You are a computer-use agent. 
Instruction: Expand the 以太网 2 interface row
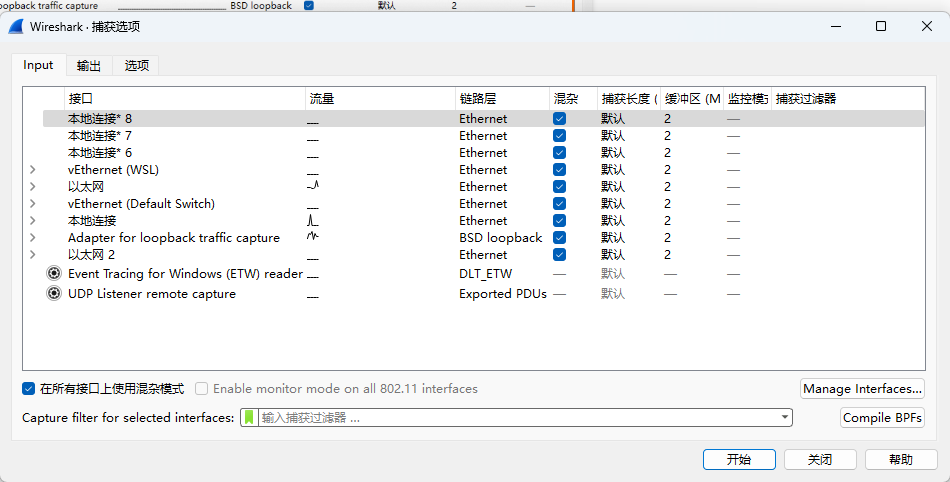click(33, 254)
